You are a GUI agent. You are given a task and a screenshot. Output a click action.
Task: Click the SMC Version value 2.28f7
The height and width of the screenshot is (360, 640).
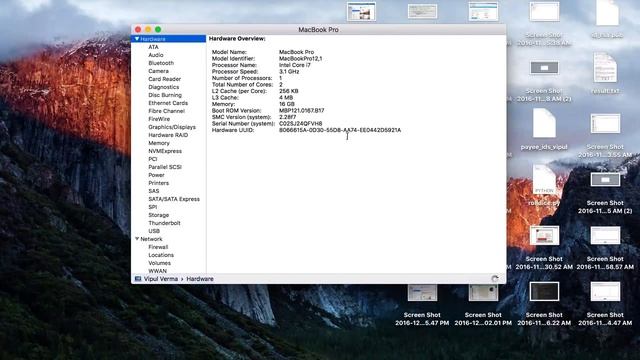point(287,117)
